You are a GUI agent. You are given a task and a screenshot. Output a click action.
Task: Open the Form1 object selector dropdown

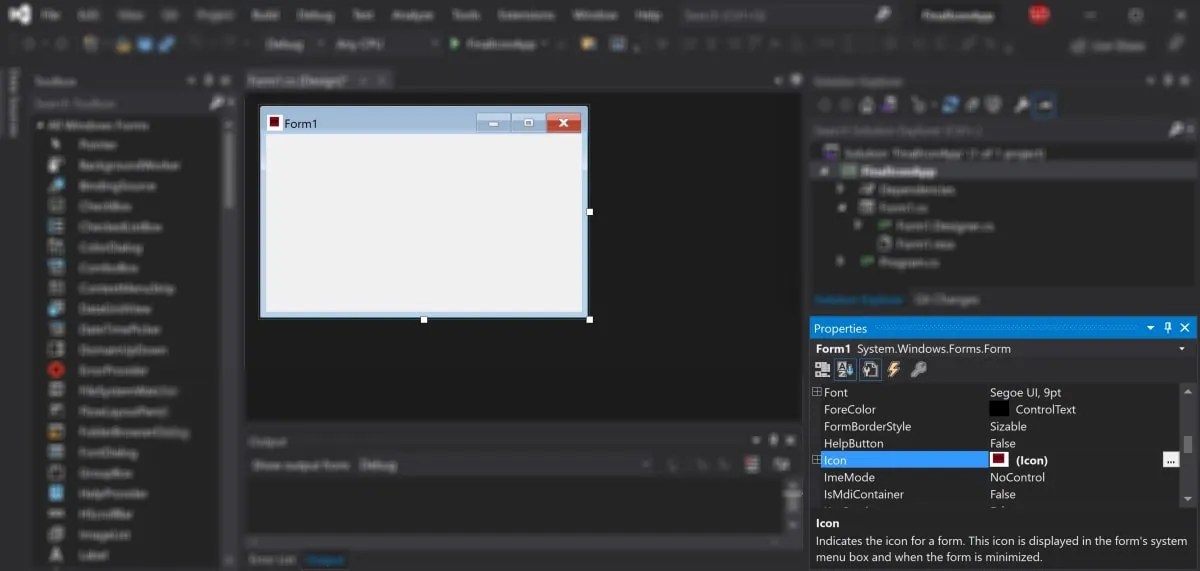pos(1182,349)
